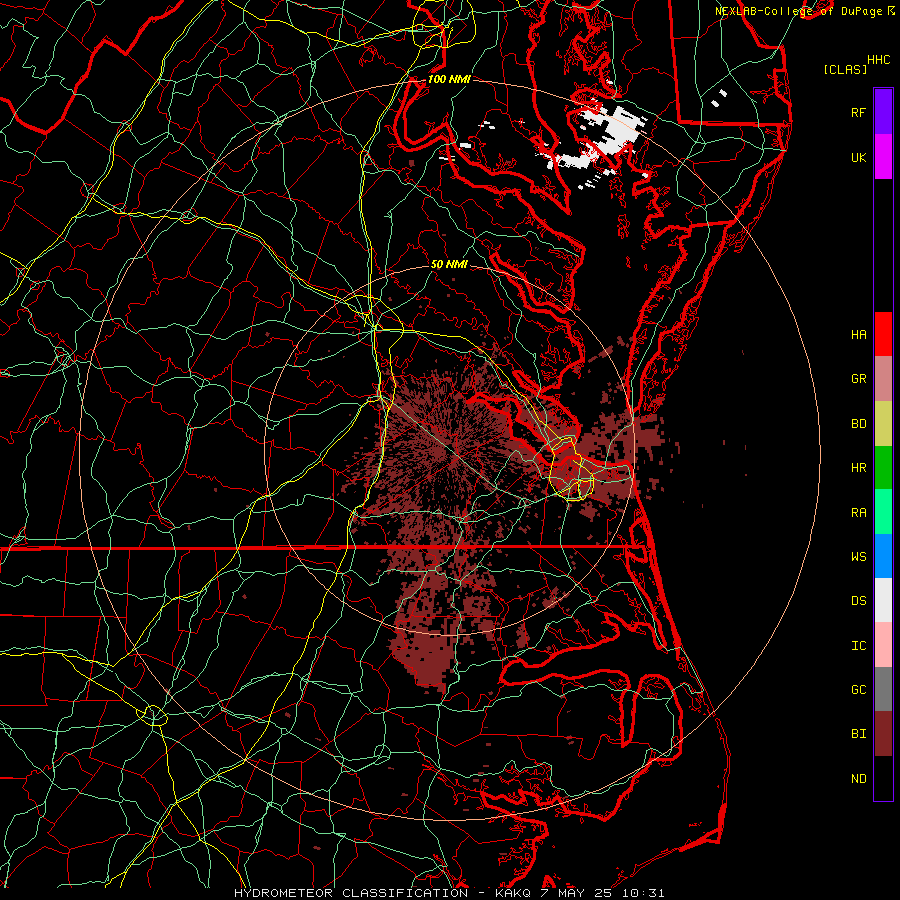This screenshot has width=900, height=900.
Task: Click the ND legend label
Action: pyautogui.click(x=858, y=779)
